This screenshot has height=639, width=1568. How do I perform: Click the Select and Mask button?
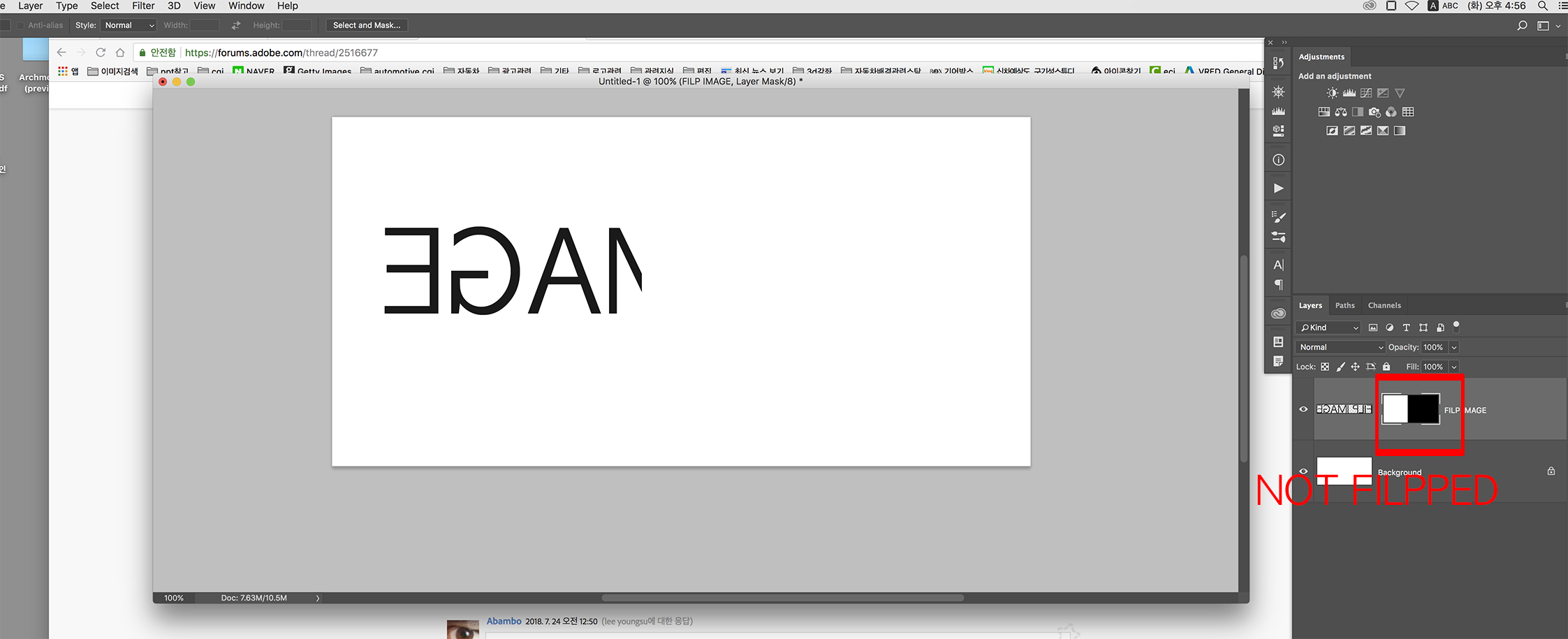[x=366, y=24]
